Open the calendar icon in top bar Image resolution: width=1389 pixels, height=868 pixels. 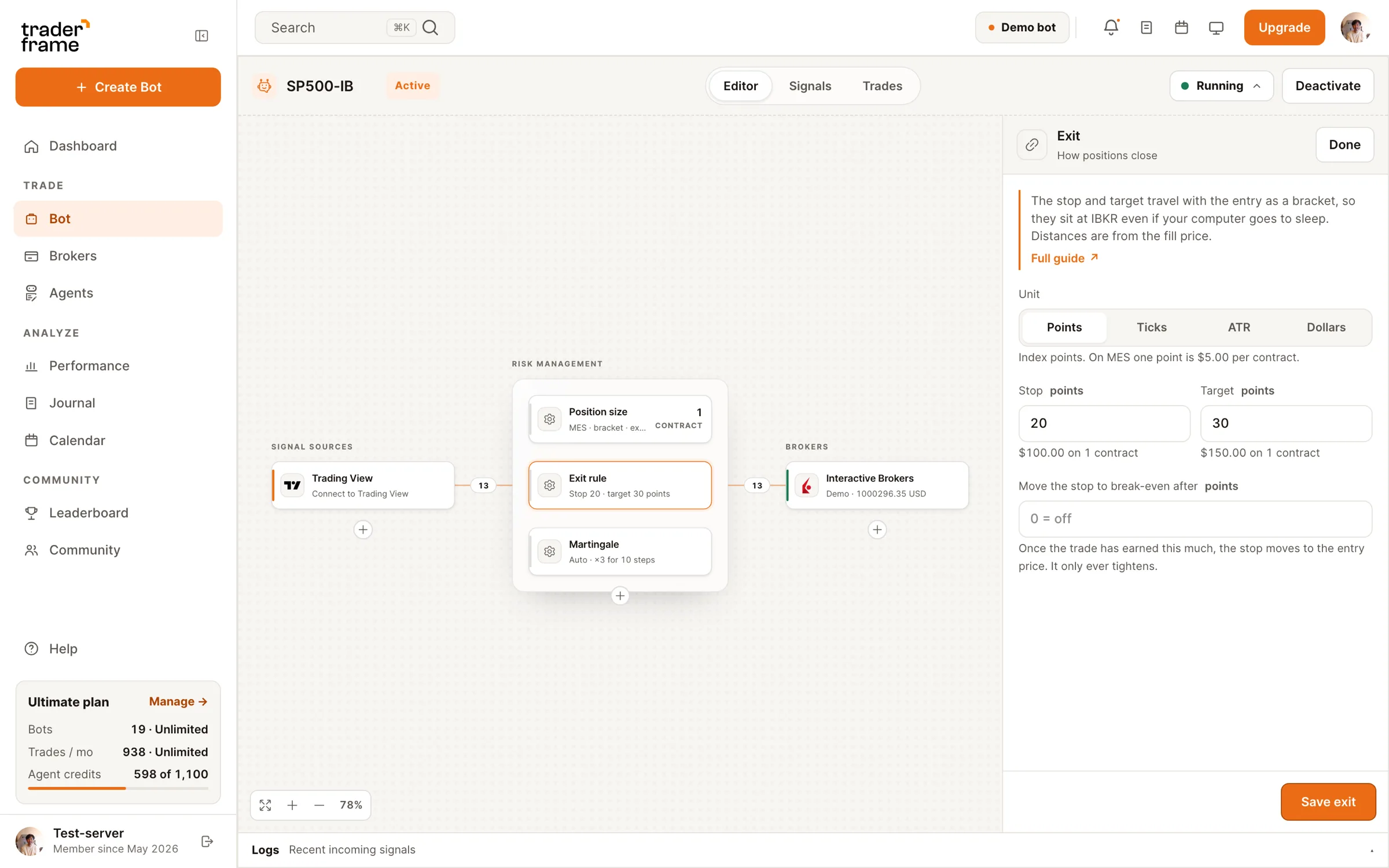point(1181,27)
